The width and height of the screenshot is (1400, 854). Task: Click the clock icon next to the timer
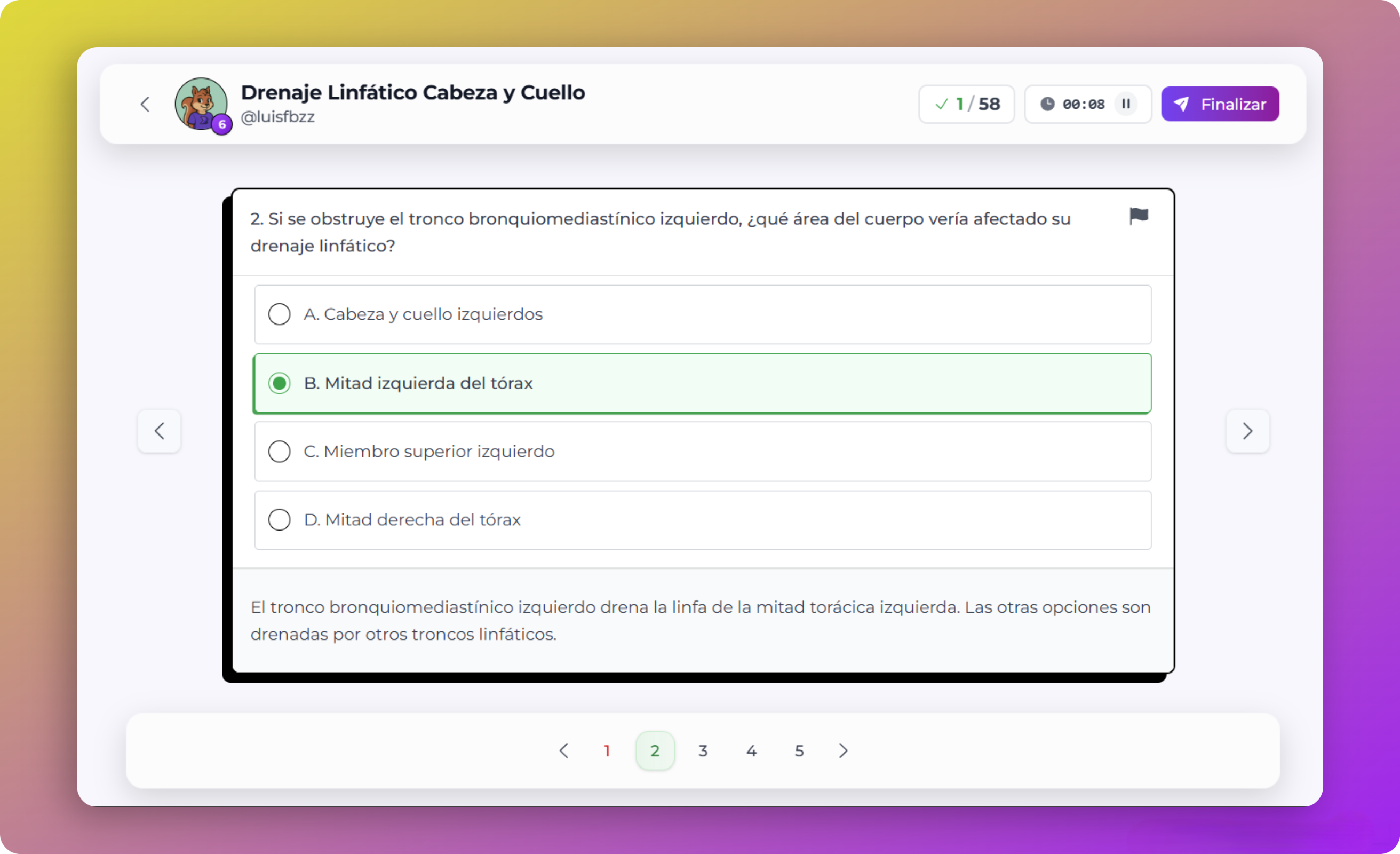pos(1048,104)
